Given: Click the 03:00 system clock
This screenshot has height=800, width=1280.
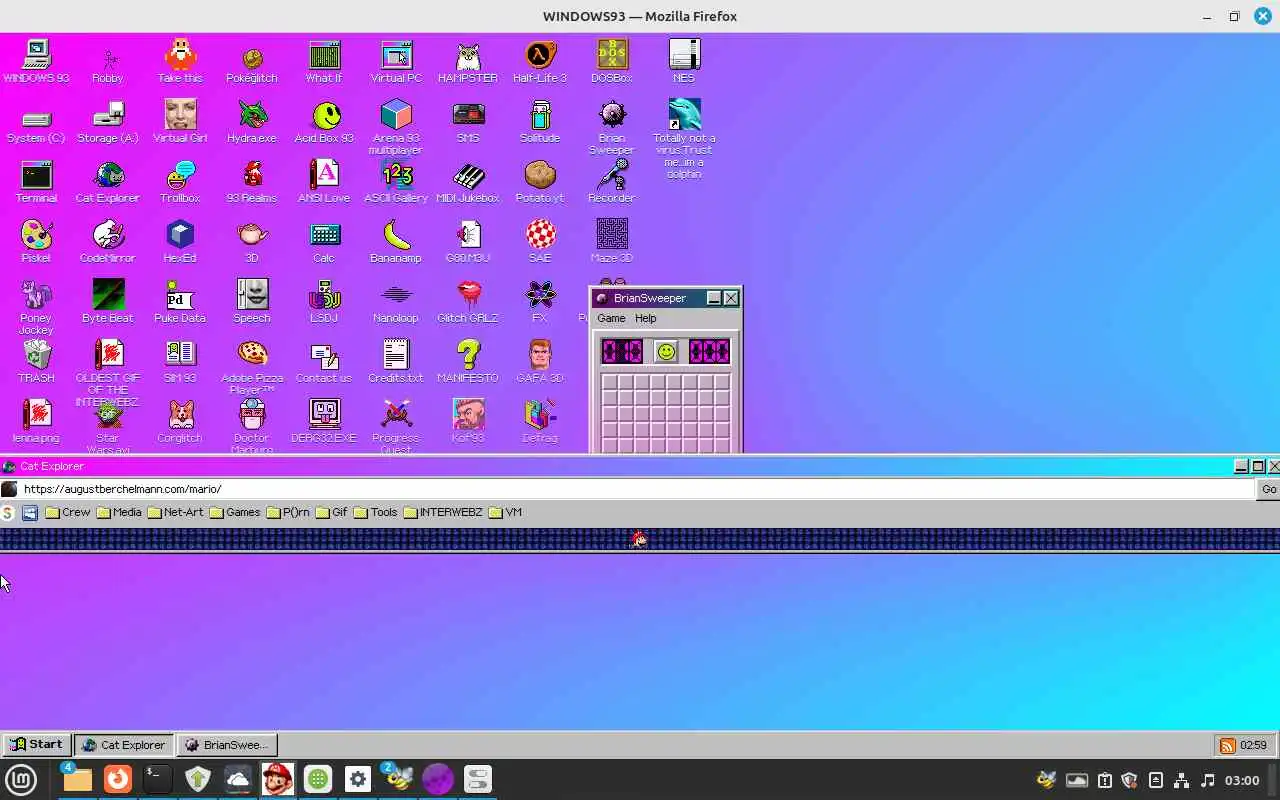Looking at the screenshot, I should pos(1242,780).
